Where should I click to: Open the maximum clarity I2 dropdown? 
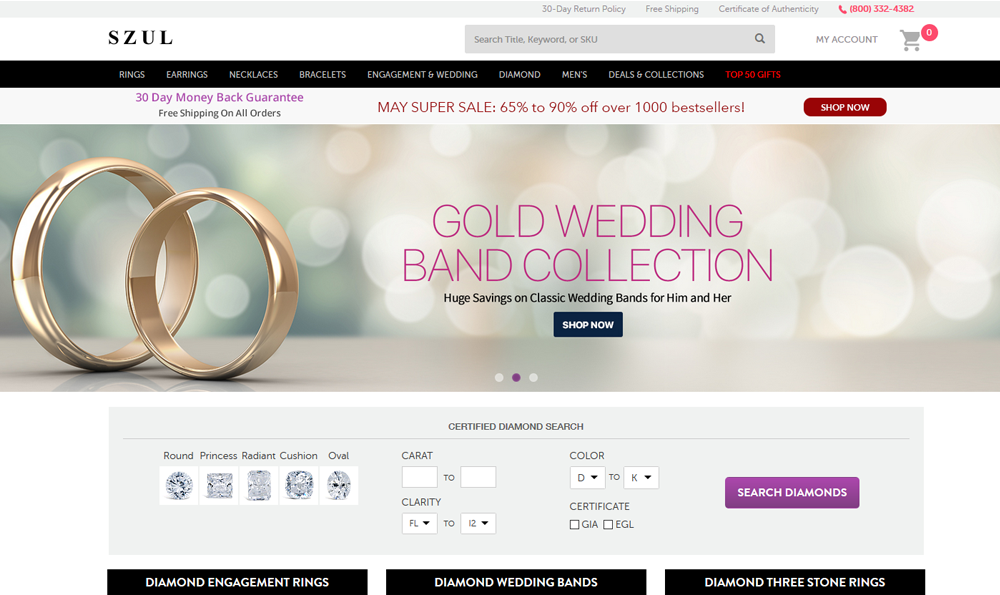click(478, 523)
